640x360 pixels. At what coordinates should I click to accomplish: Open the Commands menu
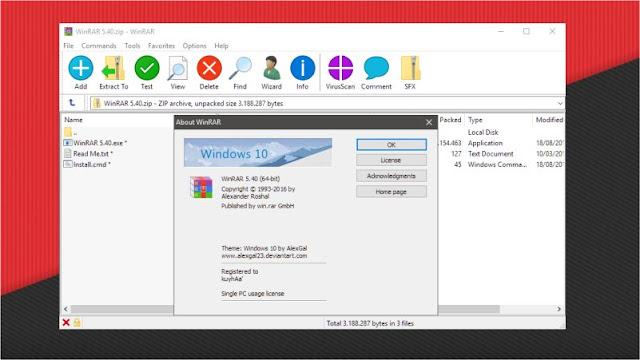[99, 46]
